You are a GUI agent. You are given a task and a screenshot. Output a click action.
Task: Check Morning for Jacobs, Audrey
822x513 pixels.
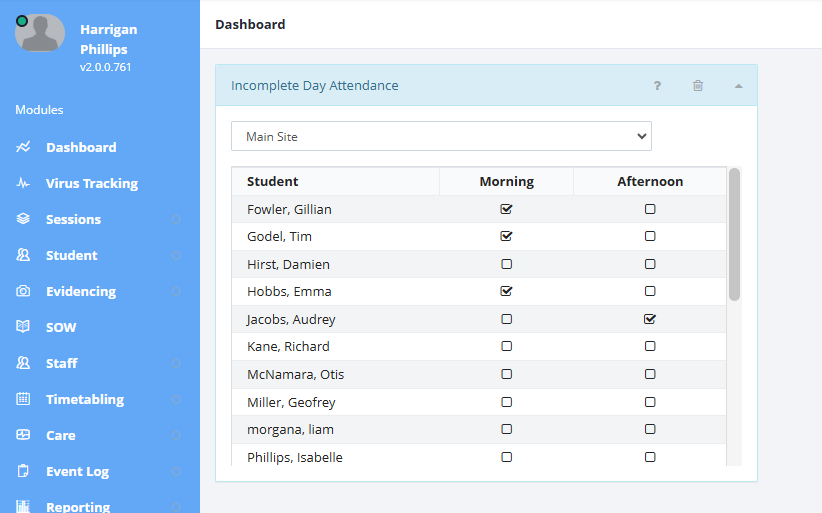click(506, 319)
